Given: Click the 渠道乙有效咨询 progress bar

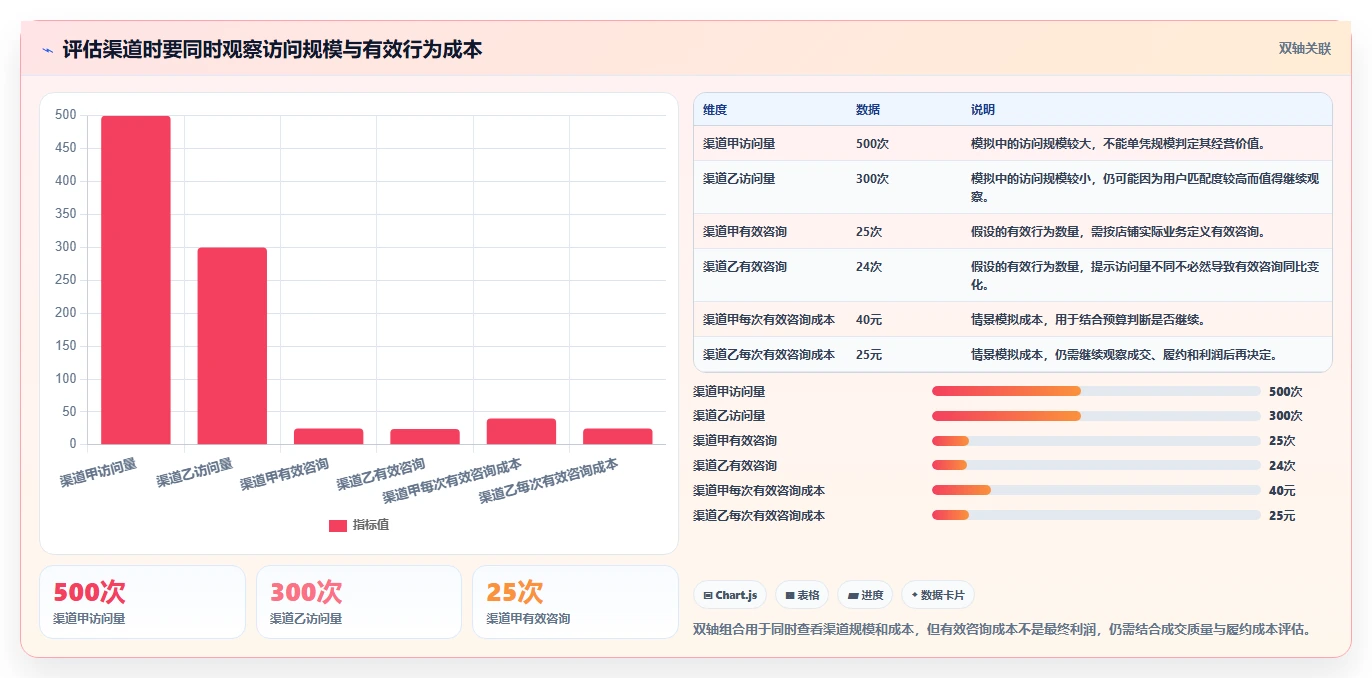Looking at the screenshot, I should (1096, 465).
